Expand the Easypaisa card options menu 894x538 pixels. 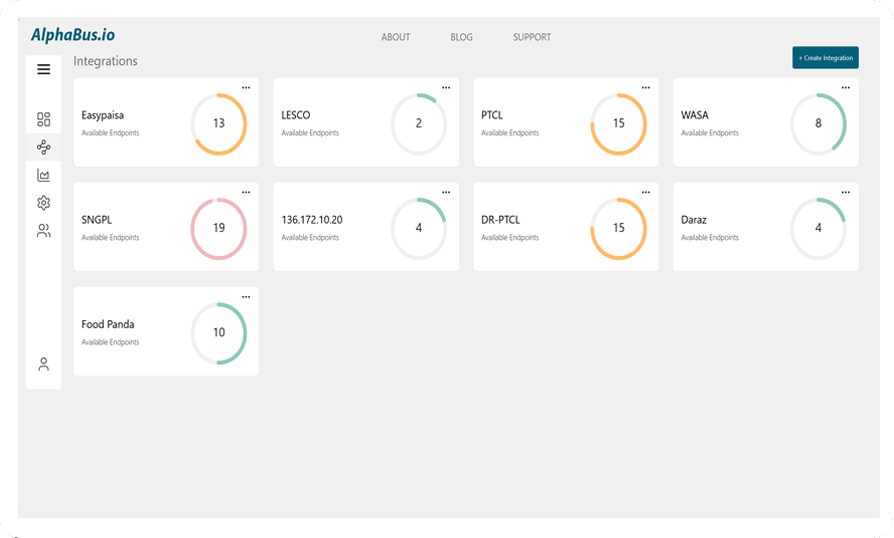tap(246, 88)
